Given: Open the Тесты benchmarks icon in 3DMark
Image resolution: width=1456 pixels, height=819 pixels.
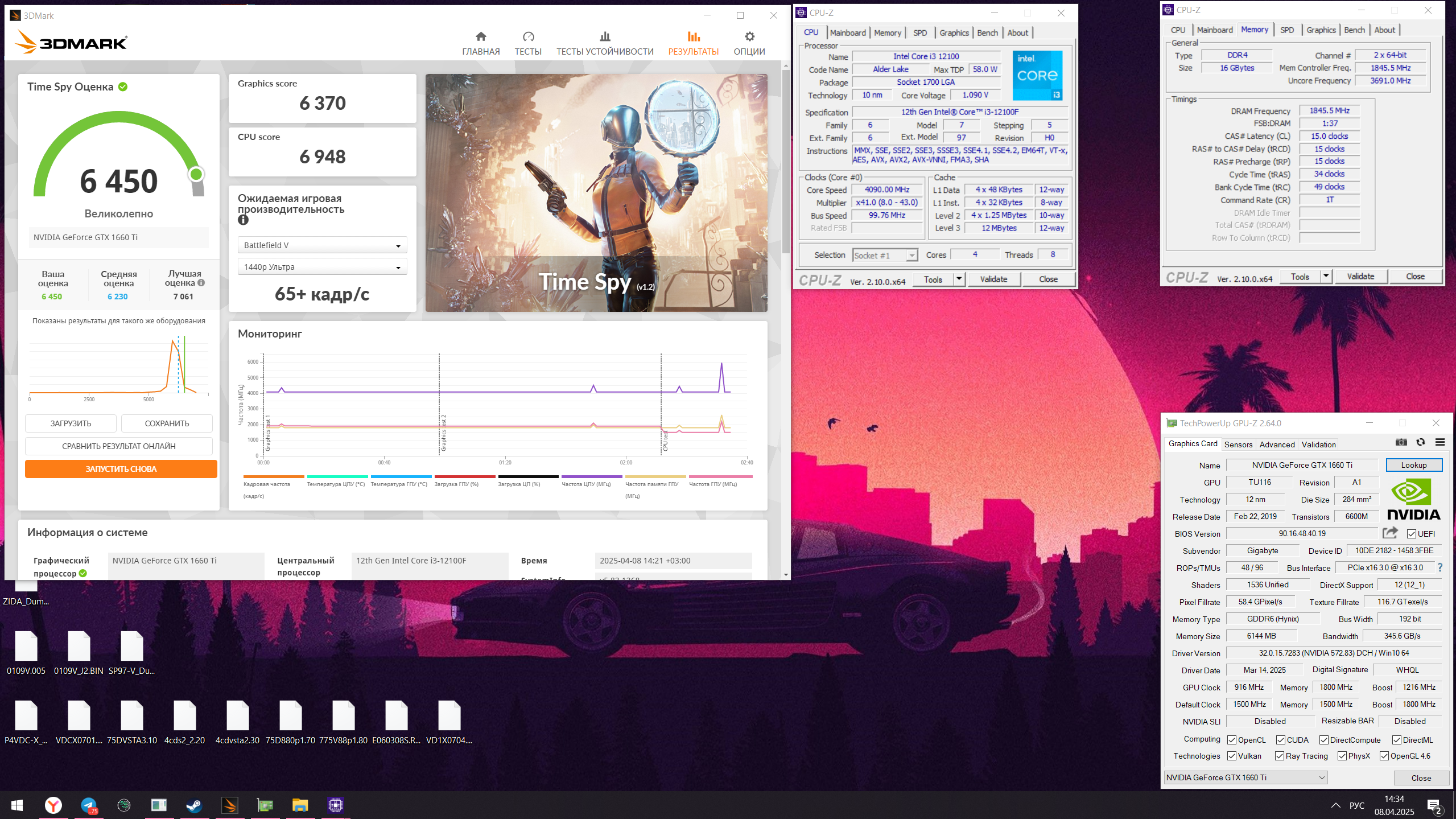Looking at the screenshot, I should (x=528, y=36).
